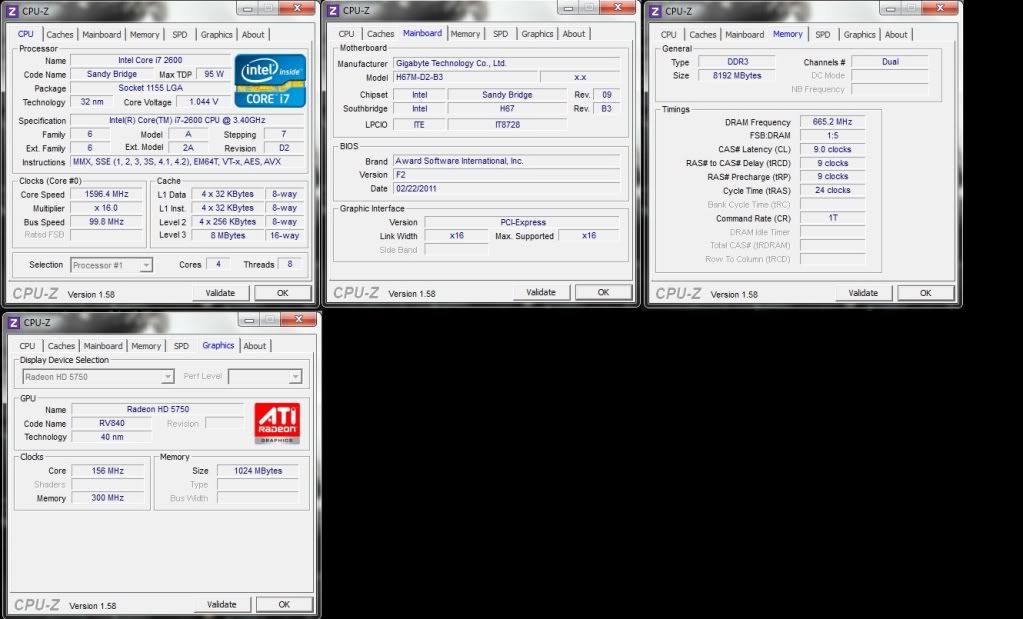Switch to CPU tab in the Graphics tab window
This screenshot has height=619, width=1023.
coord(27,346)
